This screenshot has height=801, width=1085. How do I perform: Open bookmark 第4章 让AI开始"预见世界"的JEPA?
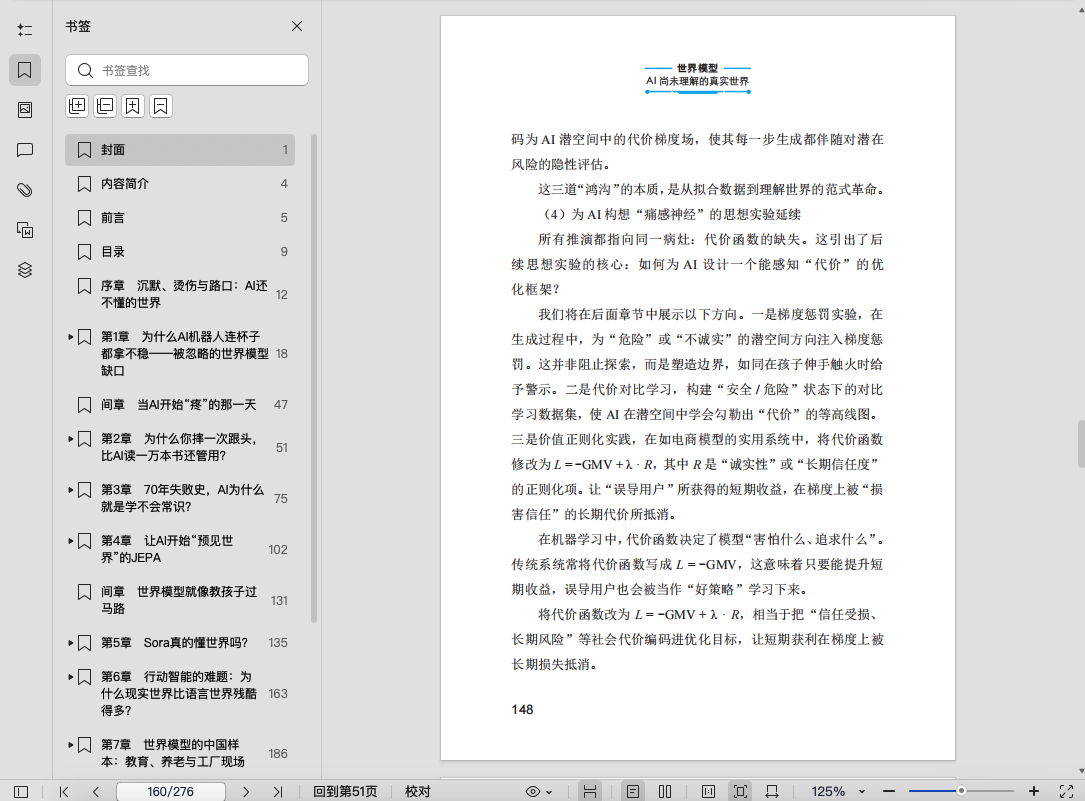point(180,549)
